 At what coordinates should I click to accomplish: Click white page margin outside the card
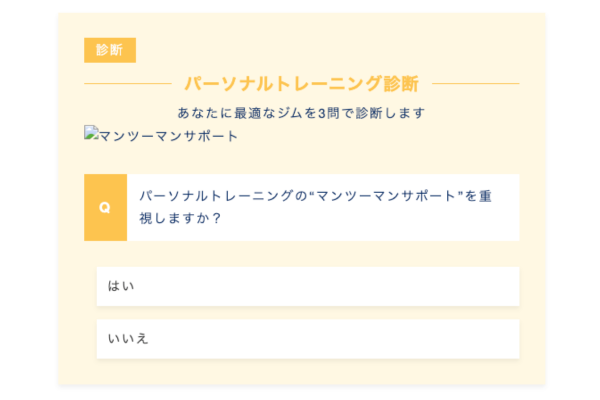point(28,200)
